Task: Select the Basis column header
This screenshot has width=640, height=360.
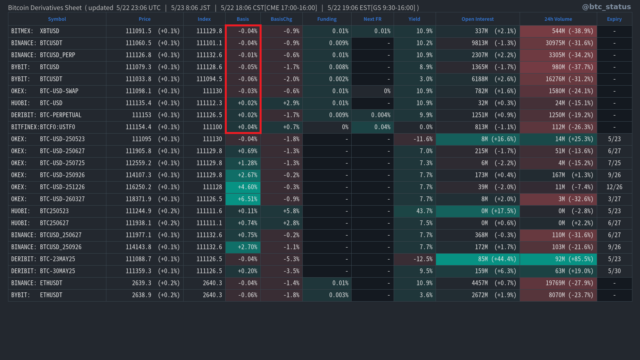Action: click(243, 19)
